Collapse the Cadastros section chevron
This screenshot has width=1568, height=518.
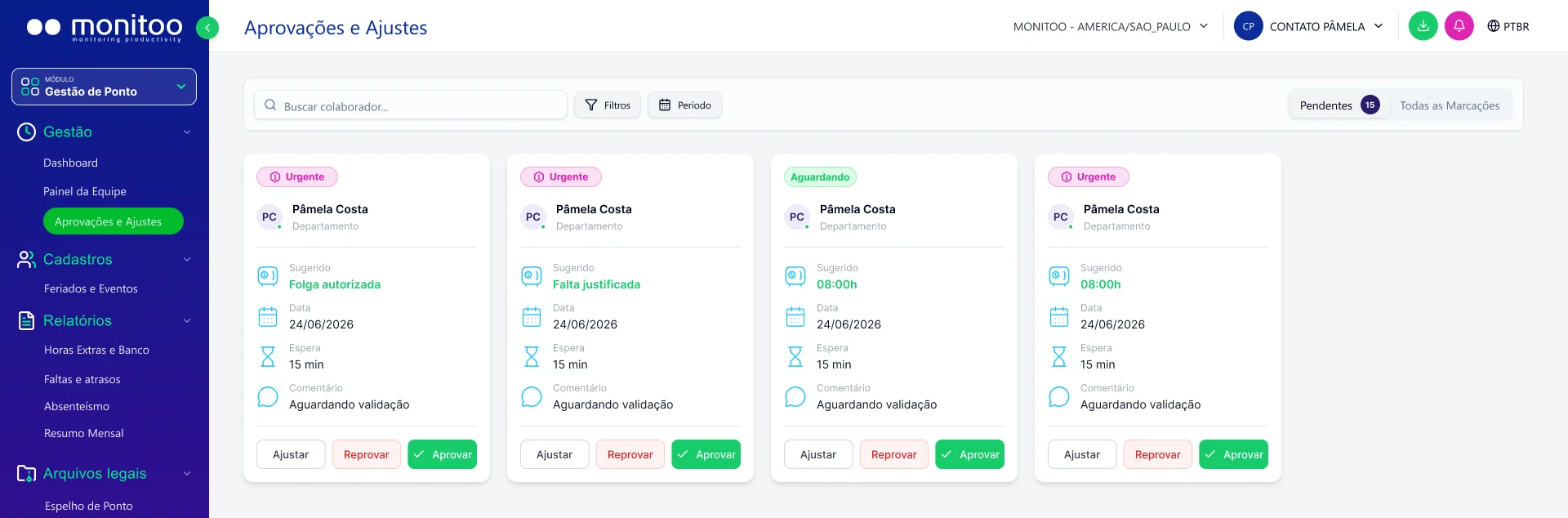point(187,260)
